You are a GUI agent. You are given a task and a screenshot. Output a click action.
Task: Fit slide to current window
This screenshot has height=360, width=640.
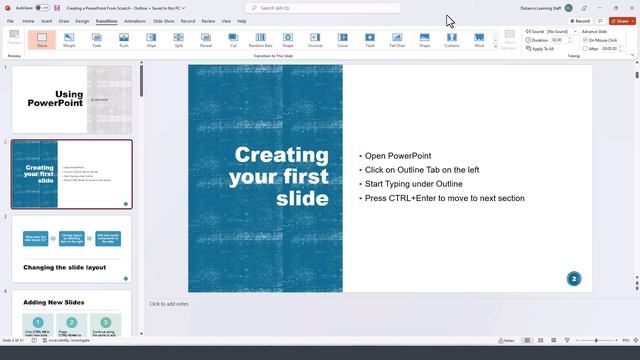click(636, 340)
